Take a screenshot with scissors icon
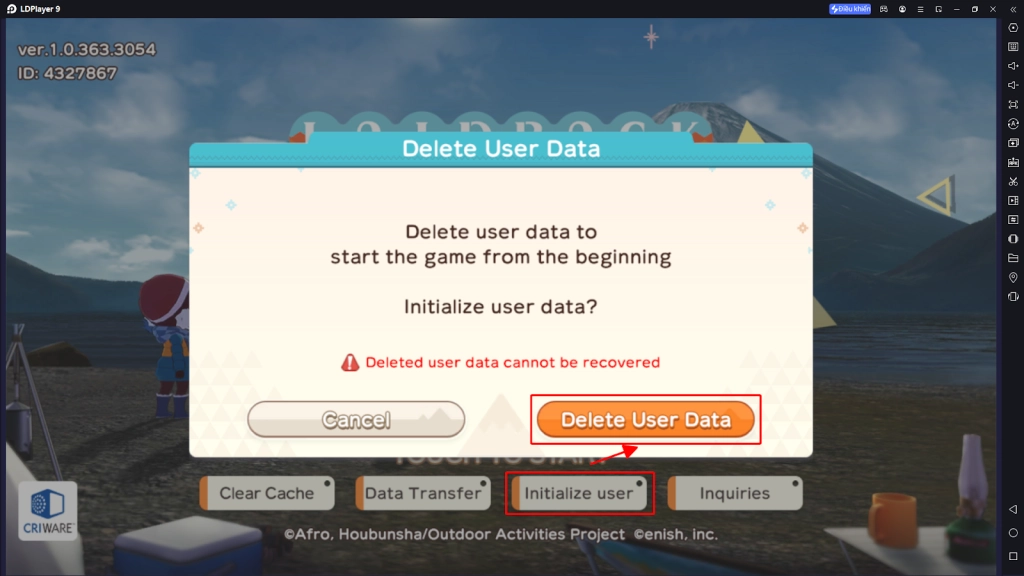The height and width of the screenshot is (576, 1024). (x=1013, y=181)
